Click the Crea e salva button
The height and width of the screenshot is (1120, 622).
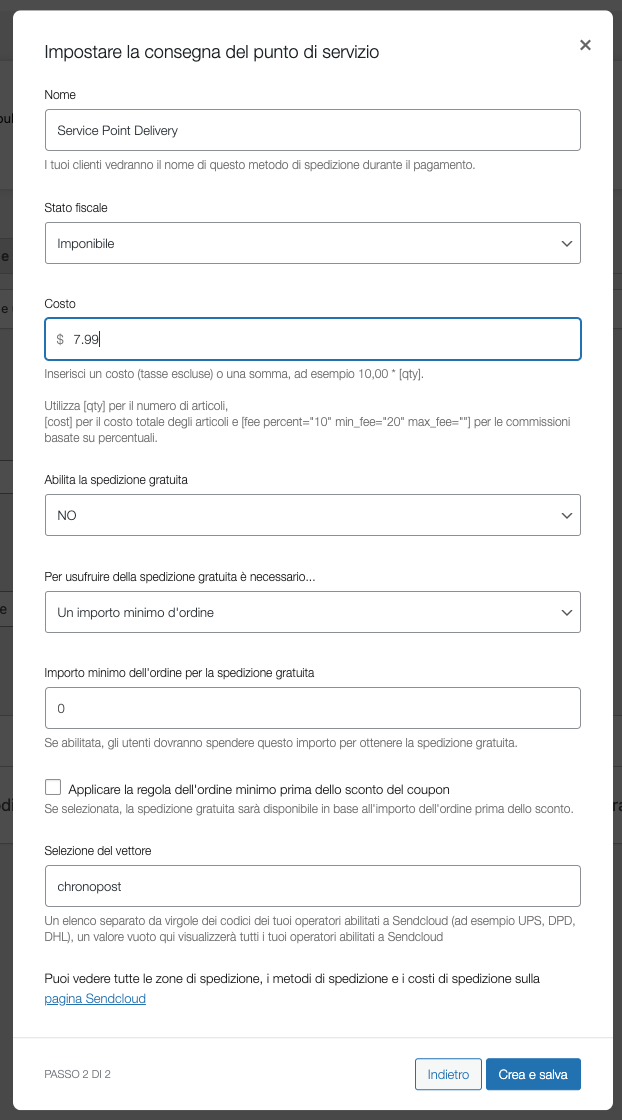coord(533,1074)
